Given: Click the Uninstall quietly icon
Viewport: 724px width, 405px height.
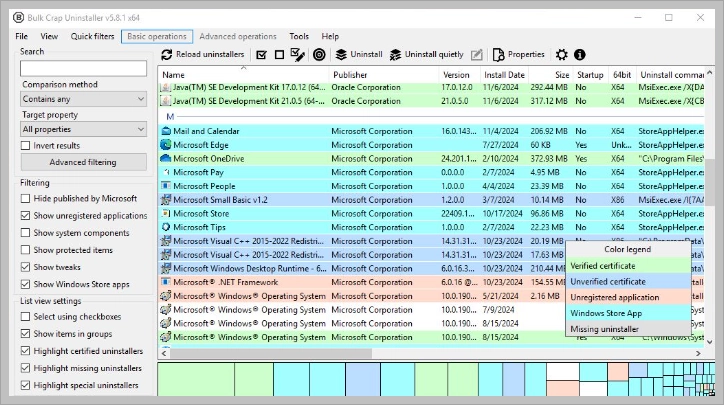Looking at the screenshot, I should pyautogui.click(x=395, y=54).
